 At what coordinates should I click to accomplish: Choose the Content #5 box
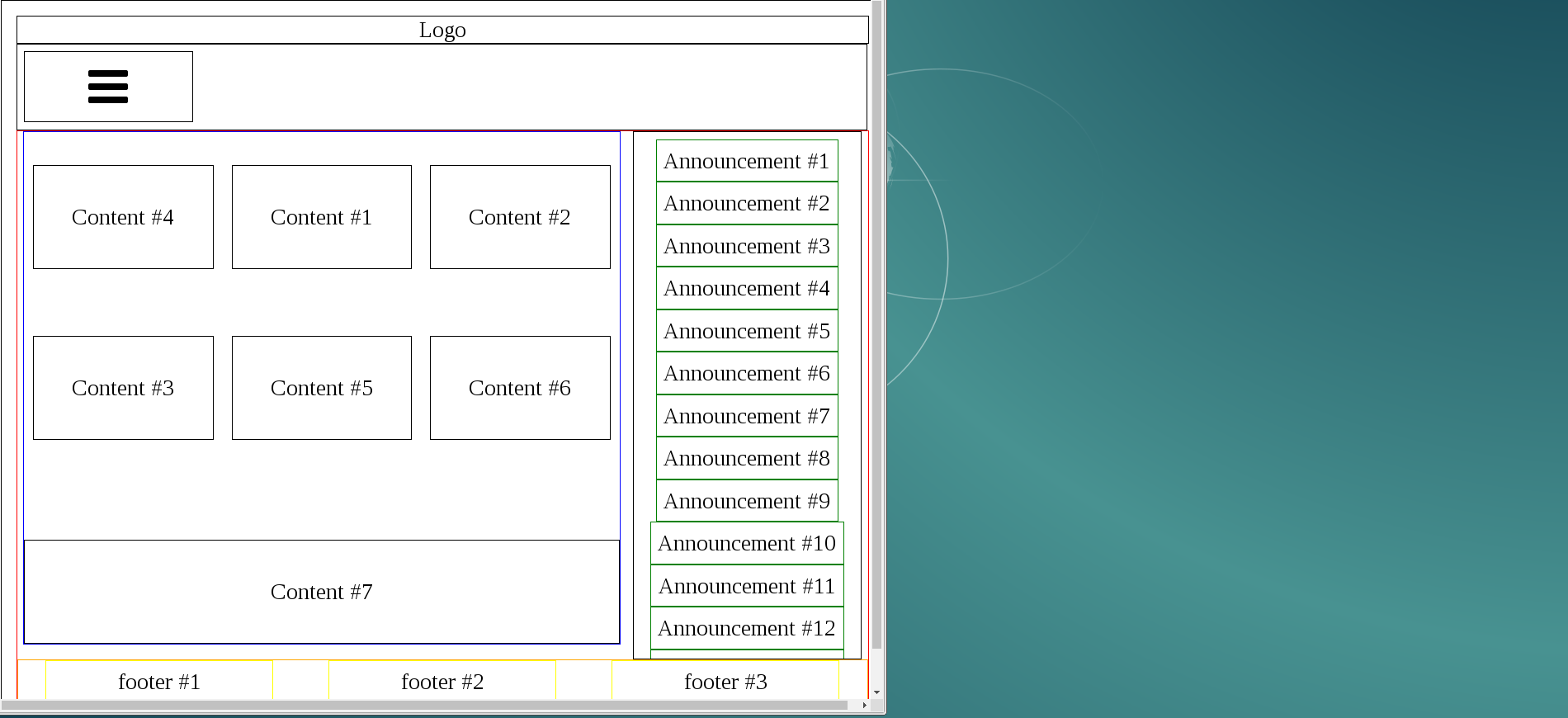click(x=321, y=388)
